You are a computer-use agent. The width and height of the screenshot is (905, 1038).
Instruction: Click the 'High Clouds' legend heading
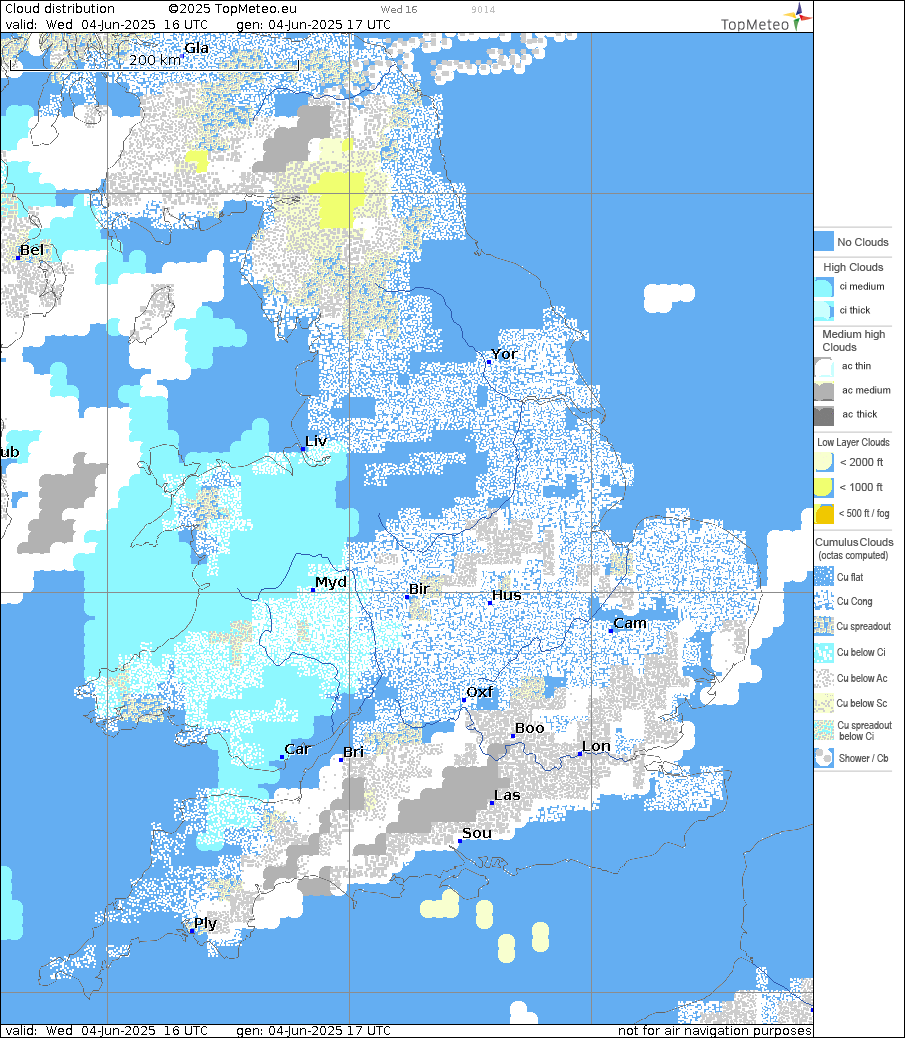click(x=853, y=267)
